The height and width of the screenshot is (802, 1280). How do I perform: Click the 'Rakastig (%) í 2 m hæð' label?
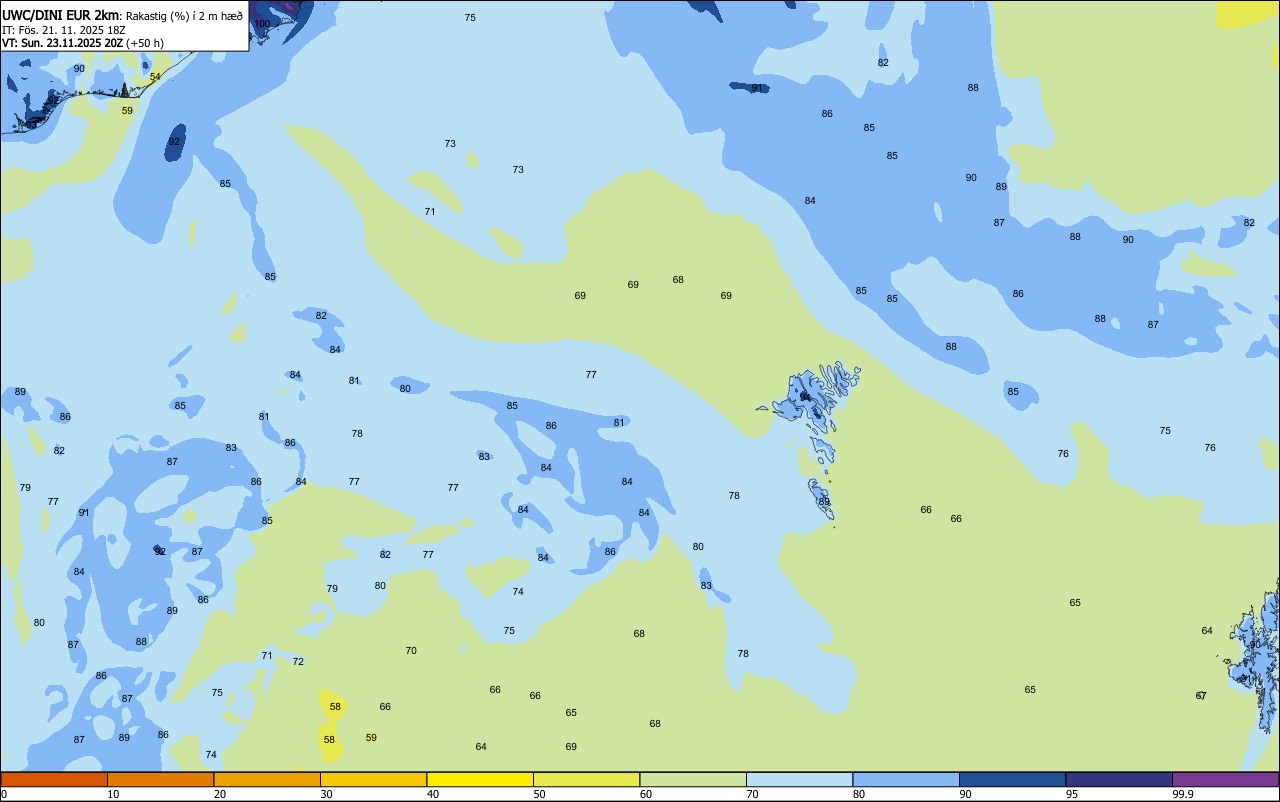(184, 15)
